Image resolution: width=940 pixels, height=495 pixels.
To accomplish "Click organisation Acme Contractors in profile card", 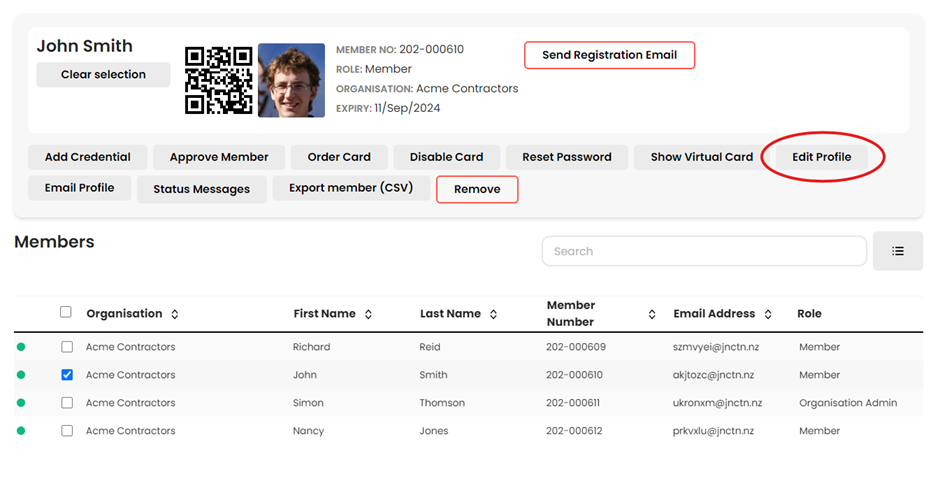I will point(467,89).
